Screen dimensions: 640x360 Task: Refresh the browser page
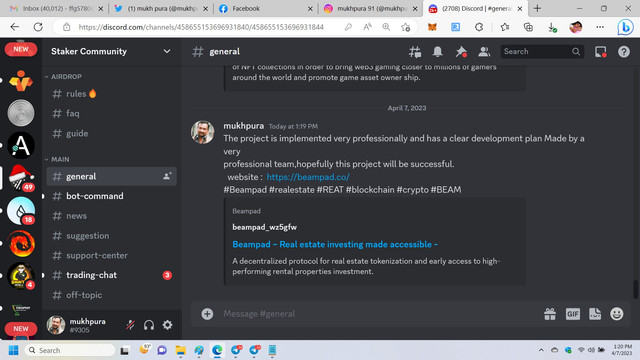[x=38, y=27]
